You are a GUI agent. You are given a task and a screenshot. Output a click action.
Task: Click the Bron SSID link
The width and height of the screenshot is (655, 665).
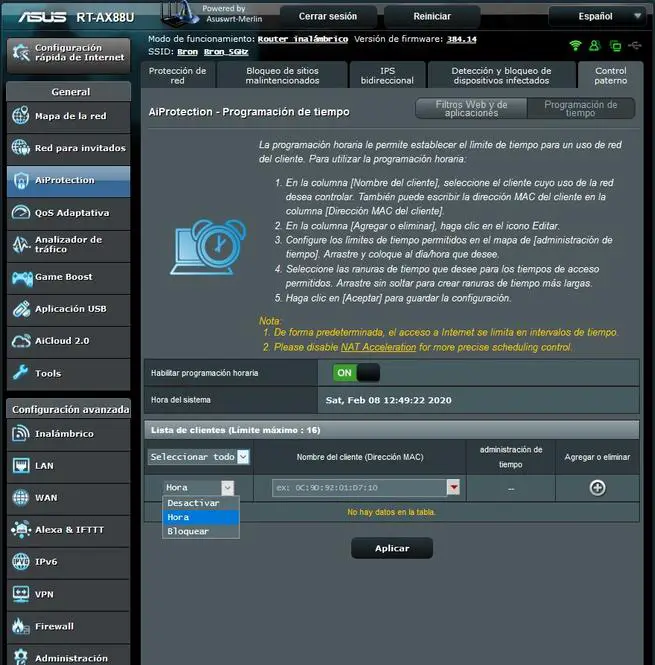click(x=188, y=52)
